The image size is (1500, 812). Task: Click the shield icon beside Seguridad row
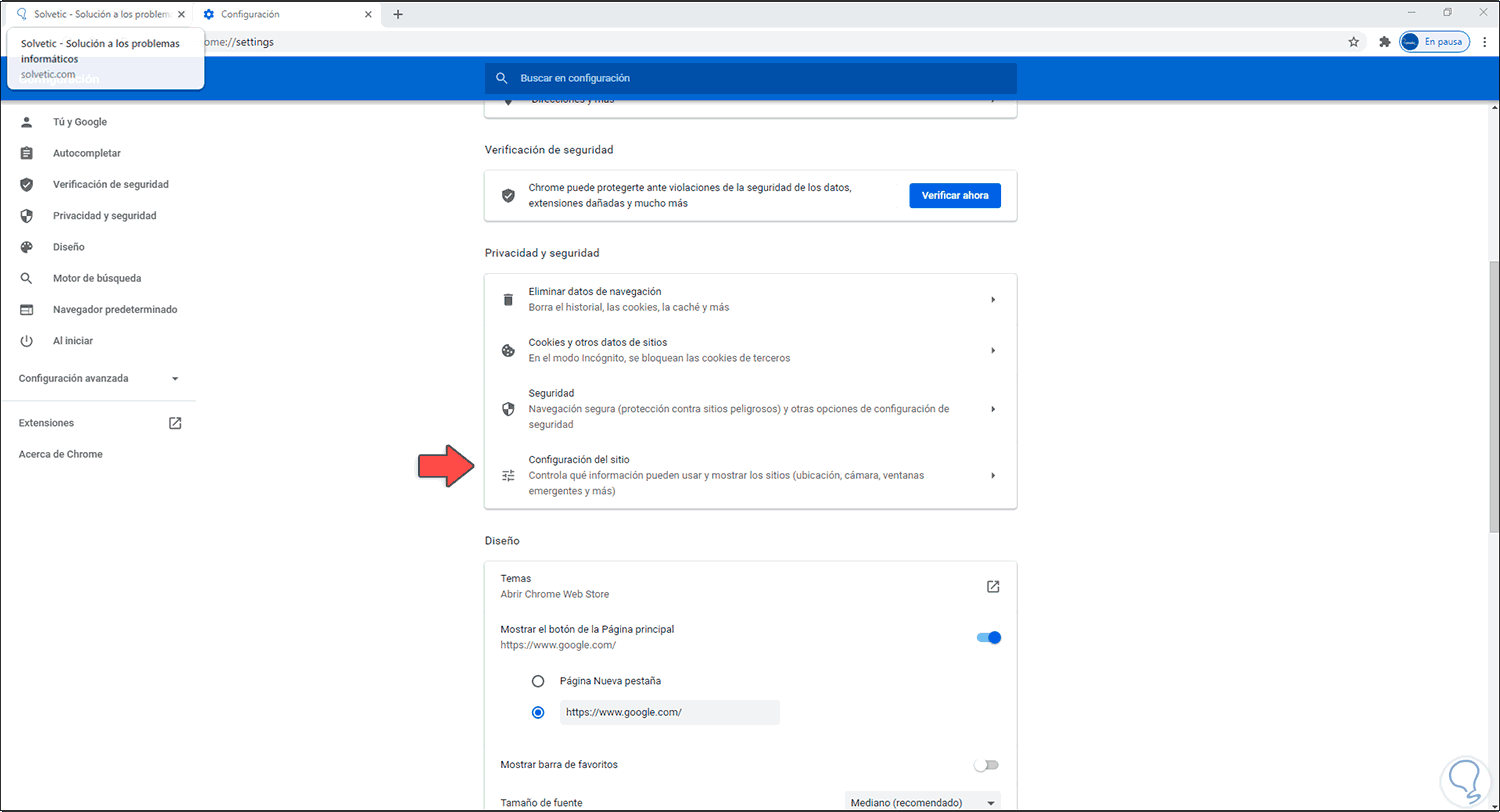tap(508, 409)
